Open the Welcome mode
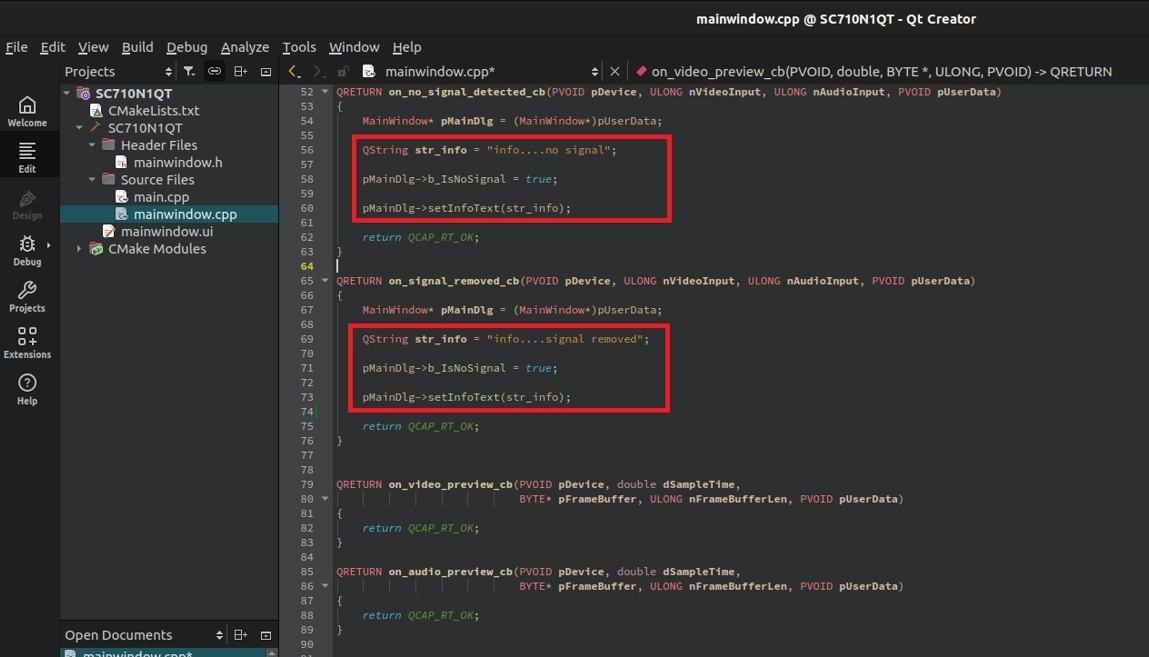Viewport: 1149px width, 657px height. 27,111
